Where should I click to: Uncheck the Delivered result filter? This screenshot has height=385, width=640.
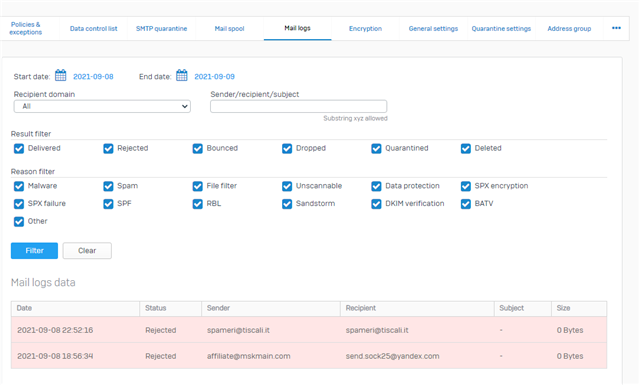(x=19, y=148)
